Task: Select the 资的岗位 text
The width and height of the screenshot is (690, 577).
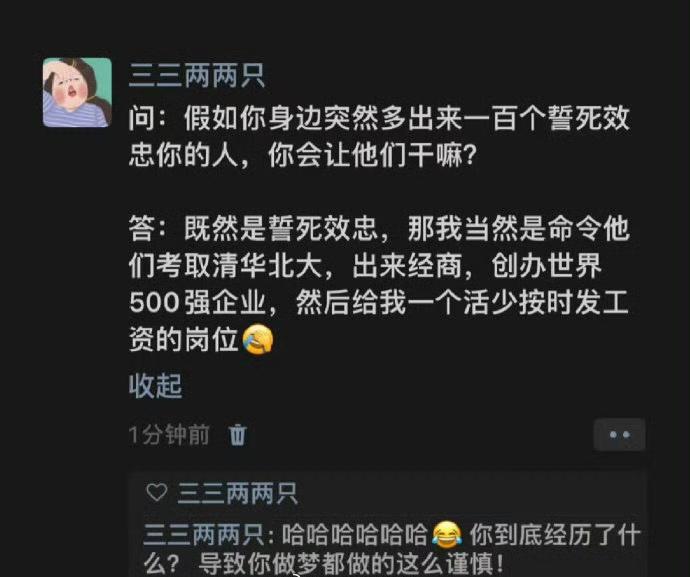Action: click(x=184, y=339)
